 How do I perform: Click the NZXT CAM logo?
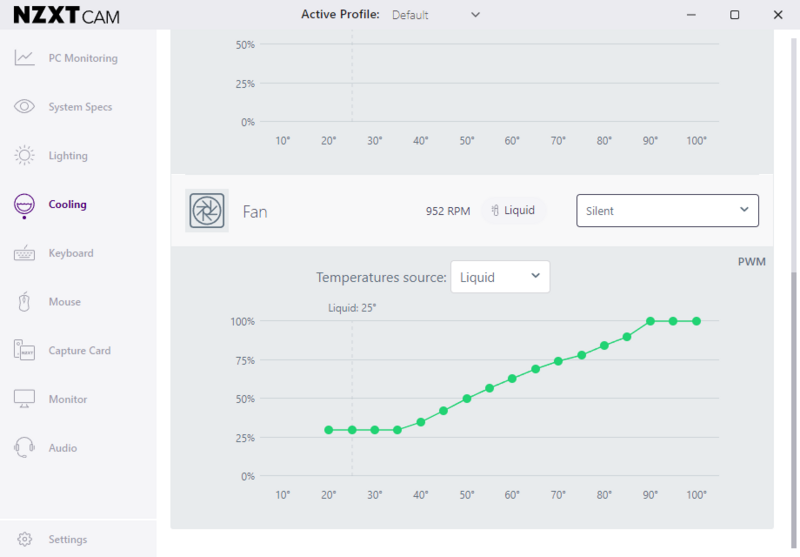coord(65,17)
